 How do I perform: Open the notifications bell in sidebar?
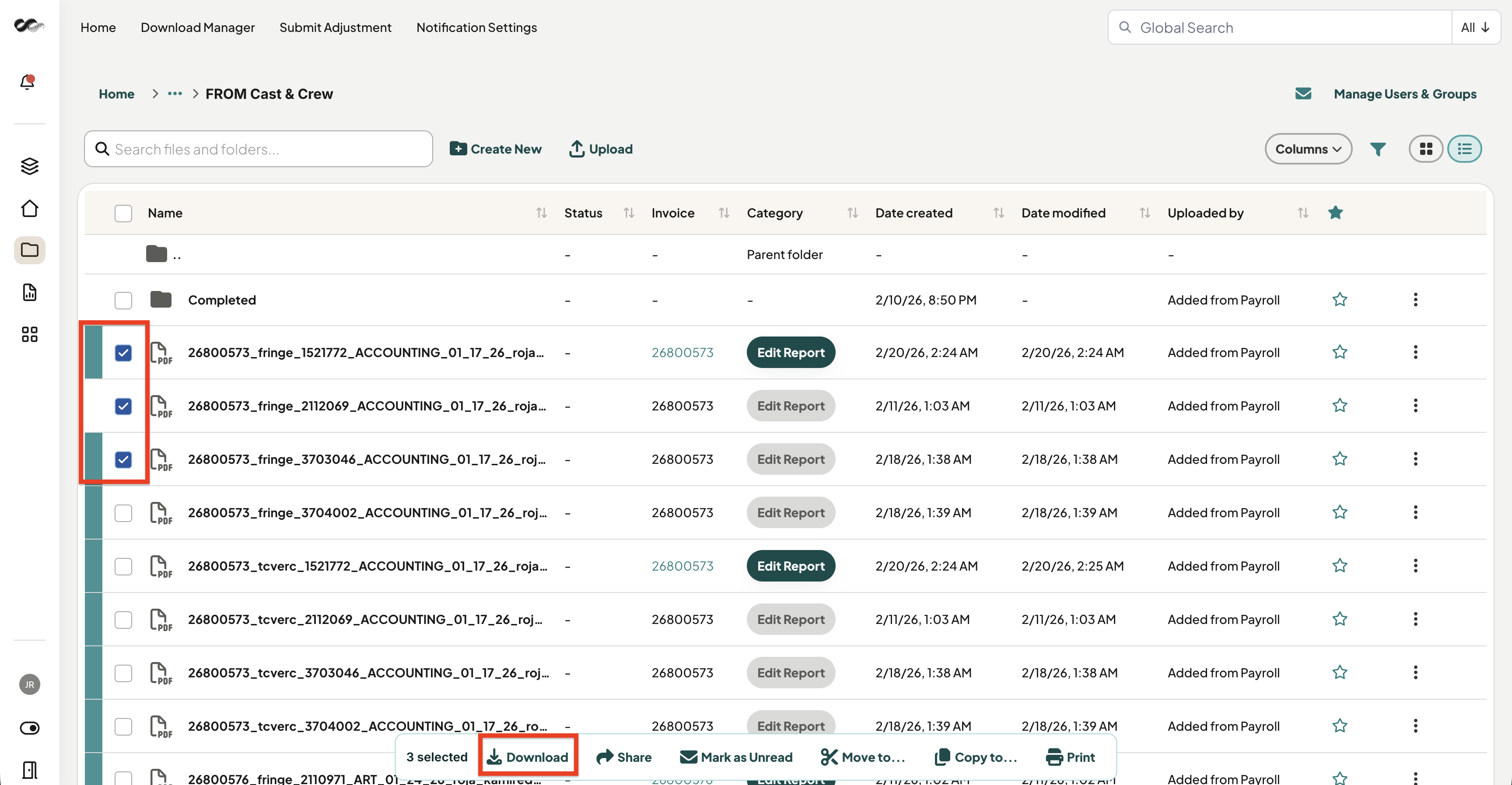click(28, 82)
